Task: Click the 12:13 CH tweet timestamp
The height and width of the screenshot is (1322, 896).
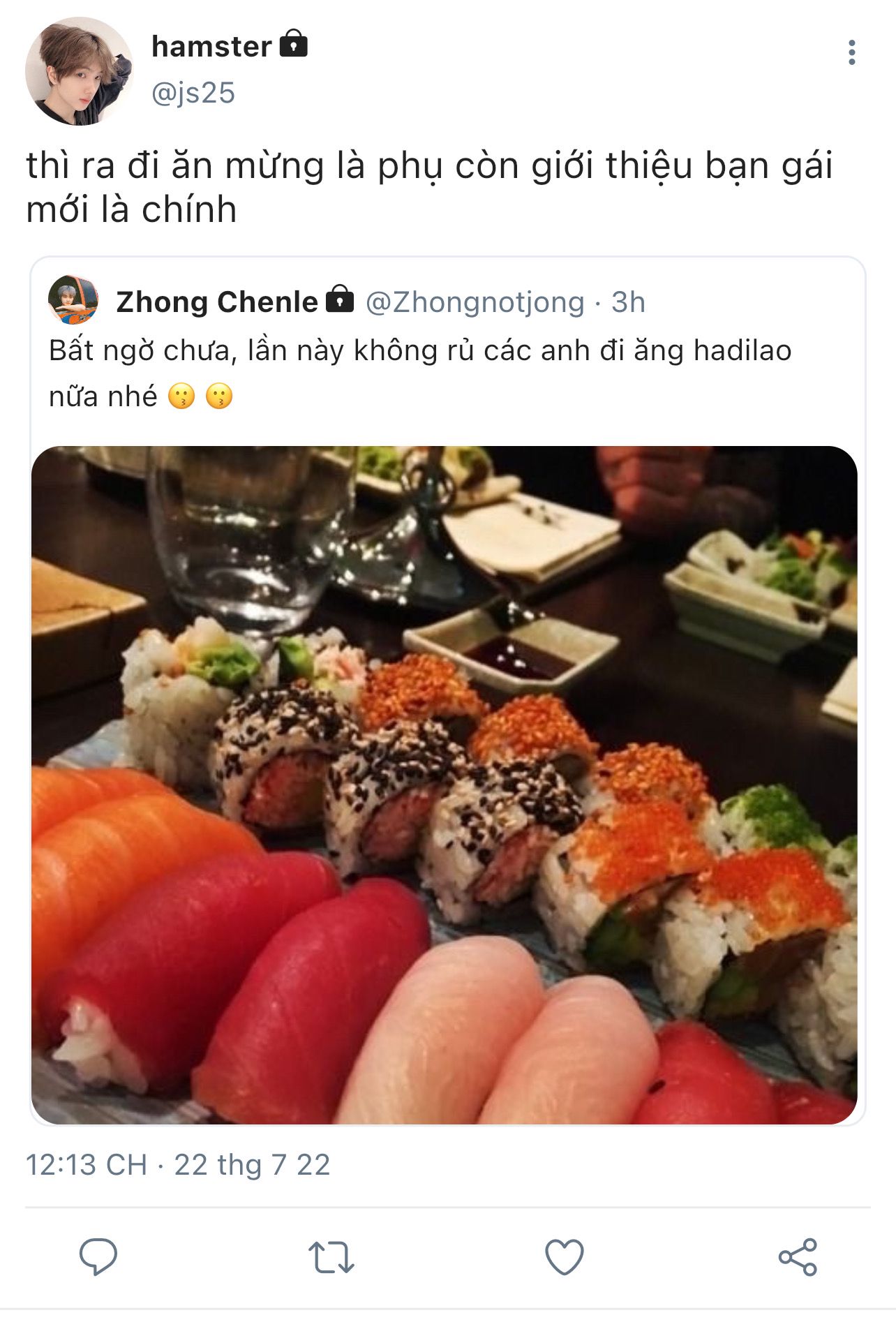Action: [x=87, y=1165]
